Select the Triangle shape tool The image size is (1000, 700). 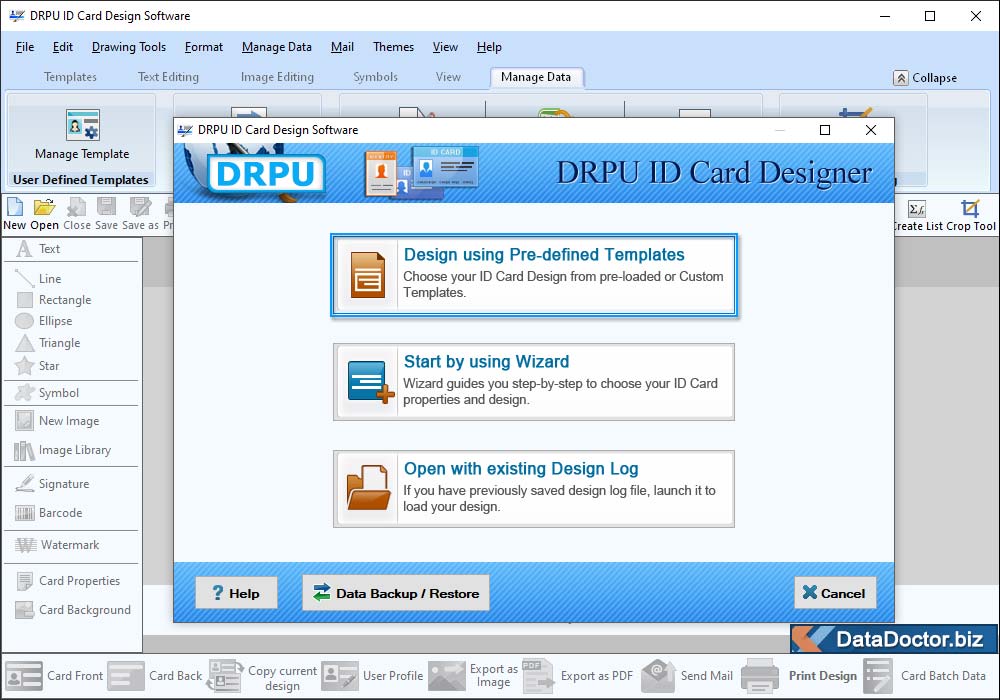click(48, 343)
